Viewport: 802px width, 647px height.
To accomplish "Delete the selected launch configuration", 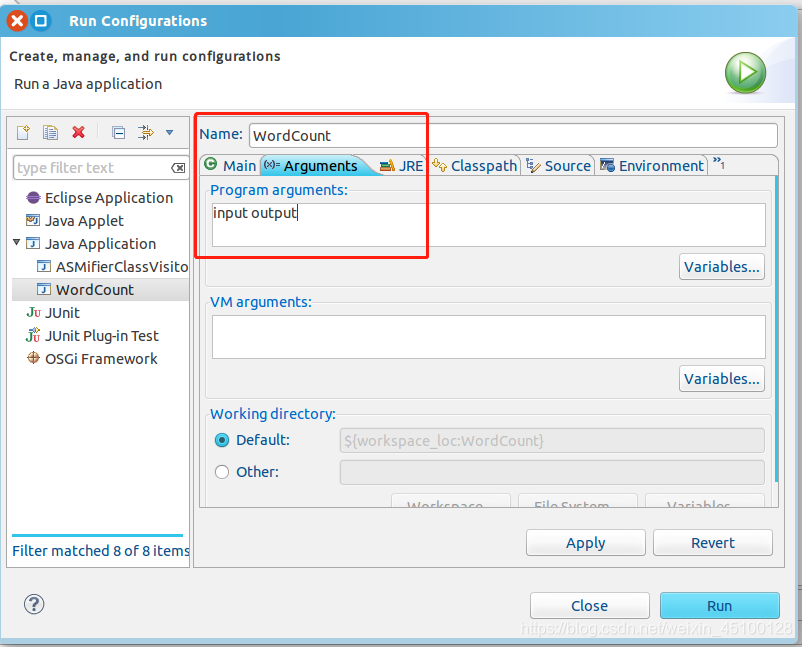I will 78,132.
